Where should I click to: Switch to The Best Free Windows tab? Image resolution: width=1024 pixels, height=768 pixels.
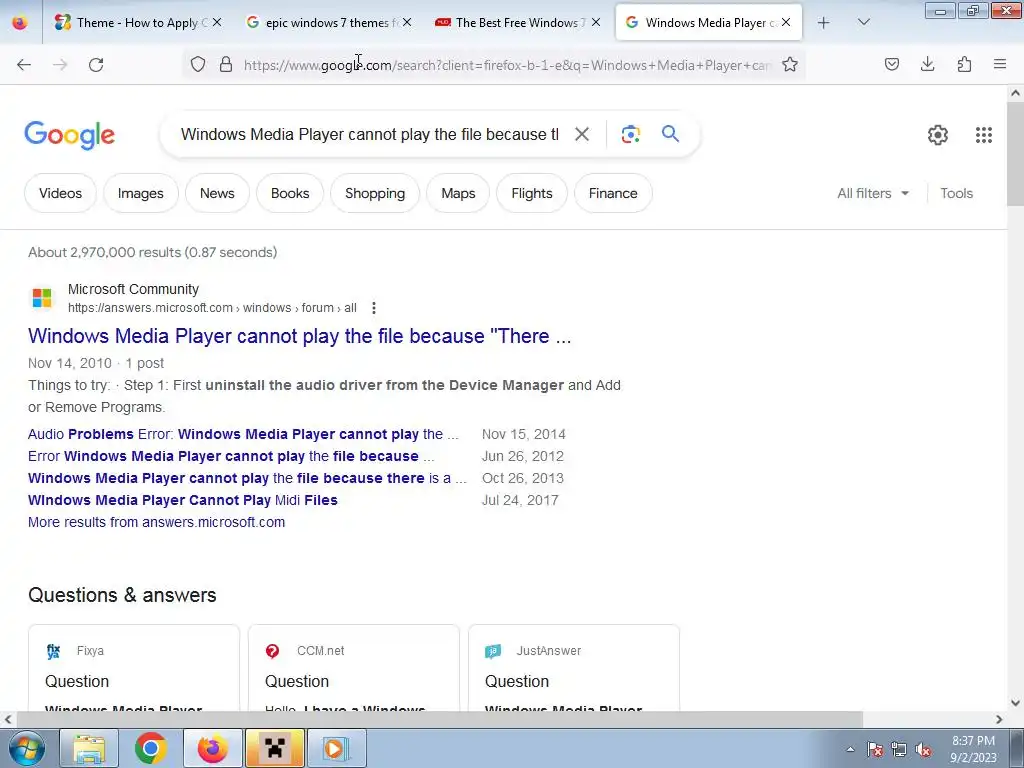pos(516,23)
